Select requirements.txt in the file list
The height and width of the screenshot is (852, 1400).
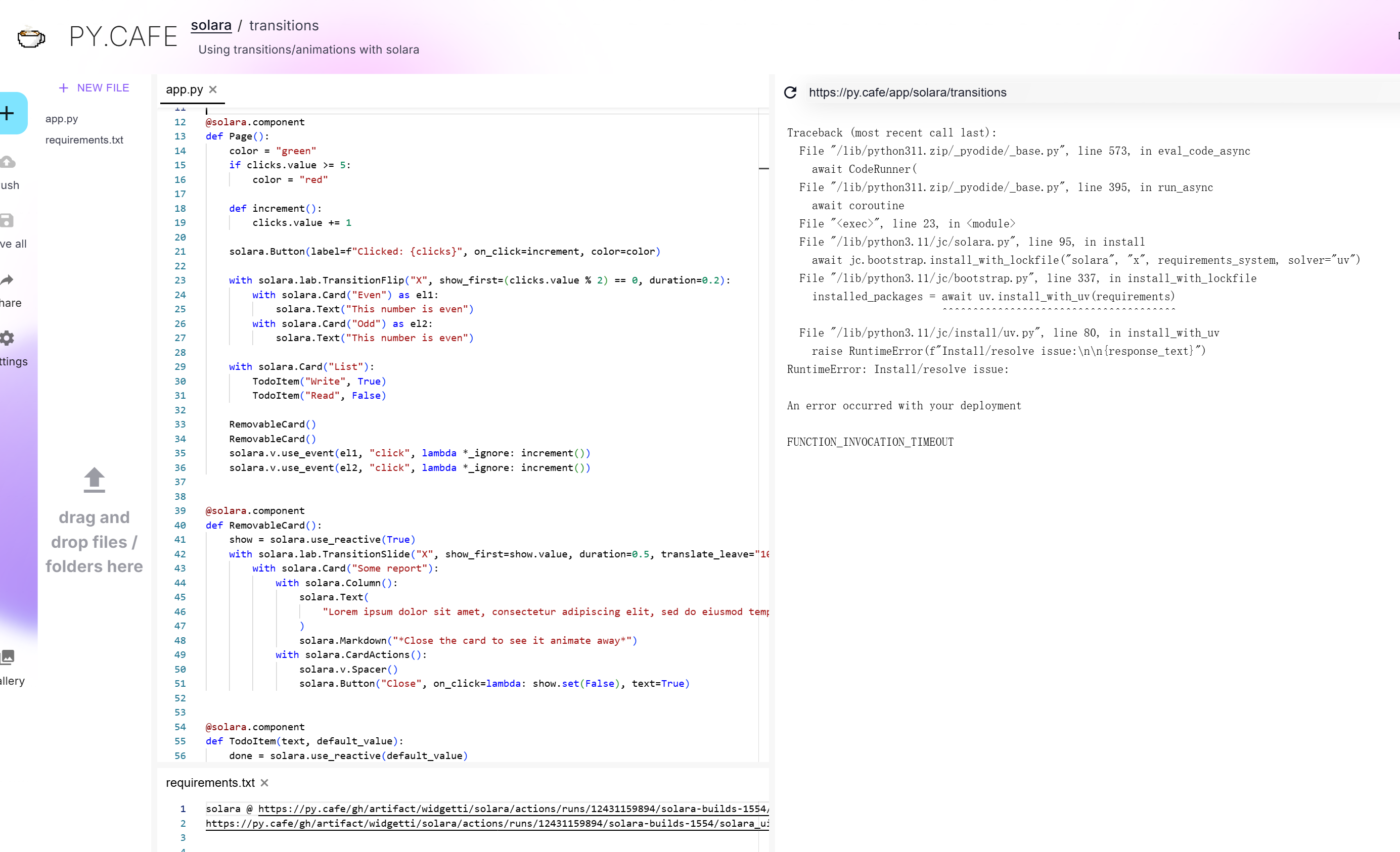(x=84, y=140)
